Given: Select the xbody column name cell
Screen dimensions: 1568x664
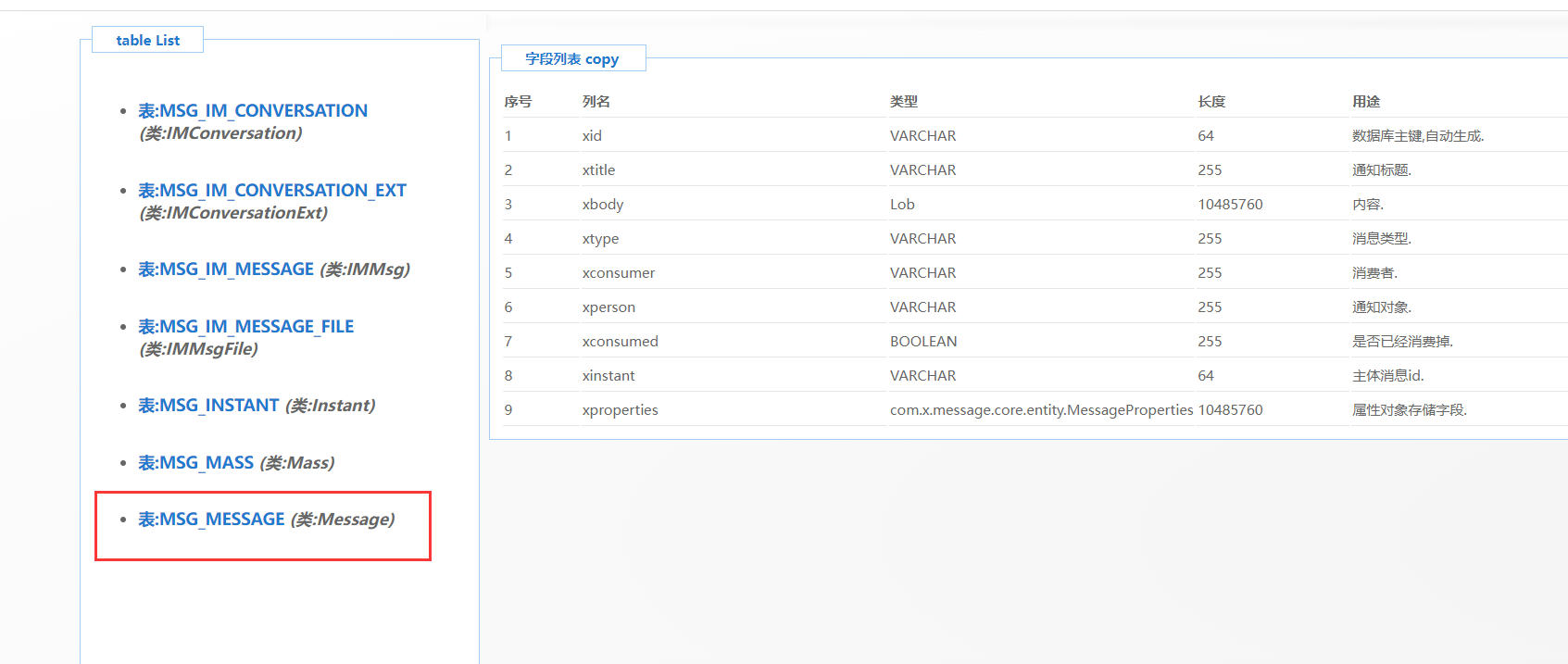Looking at the screenshot, I should pyautogui.click(x=603, y=205).
